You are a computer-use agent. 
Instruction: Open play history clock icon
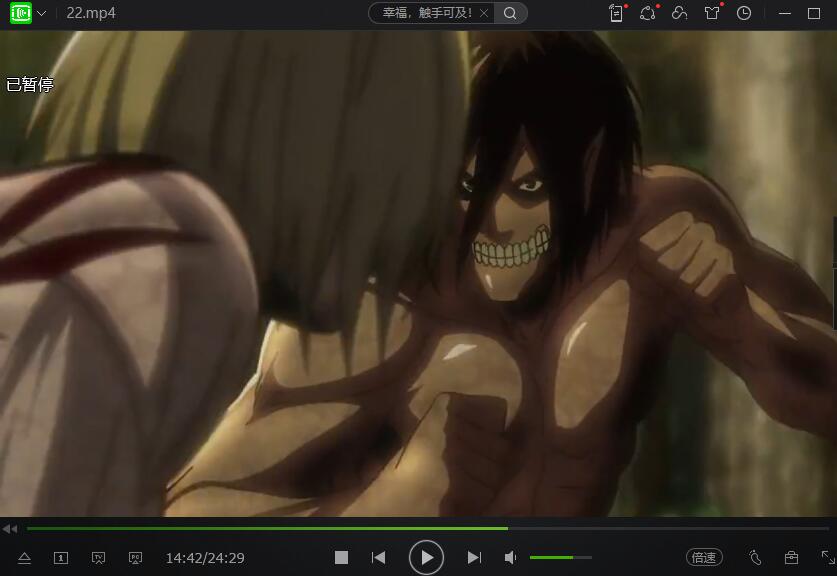tap(744, 13)
